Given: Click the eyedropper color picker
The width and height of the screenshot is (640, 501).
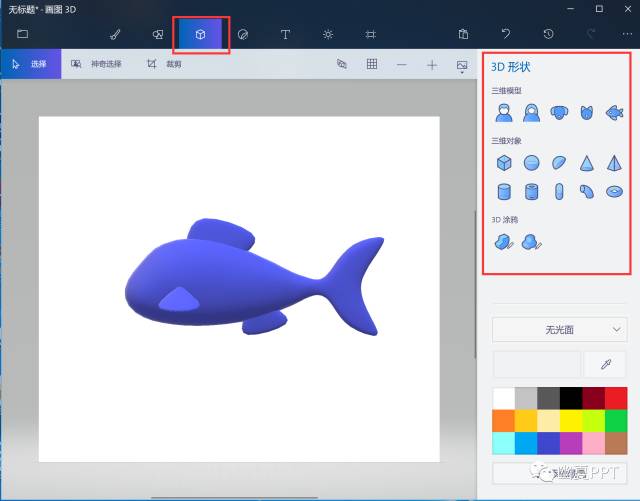Looking at the screenshot, I should tap(604, 363).
